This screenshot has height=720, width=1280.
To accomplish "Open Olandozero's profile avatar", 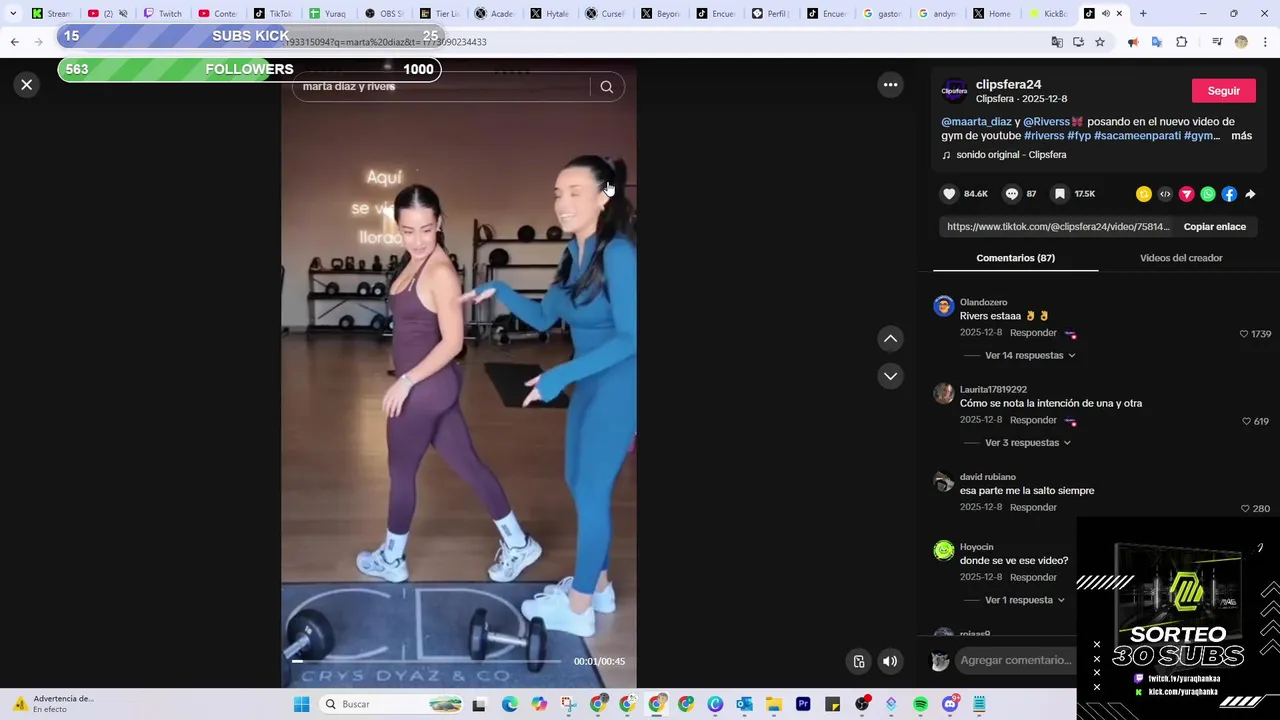I will [x=944, y=306].
